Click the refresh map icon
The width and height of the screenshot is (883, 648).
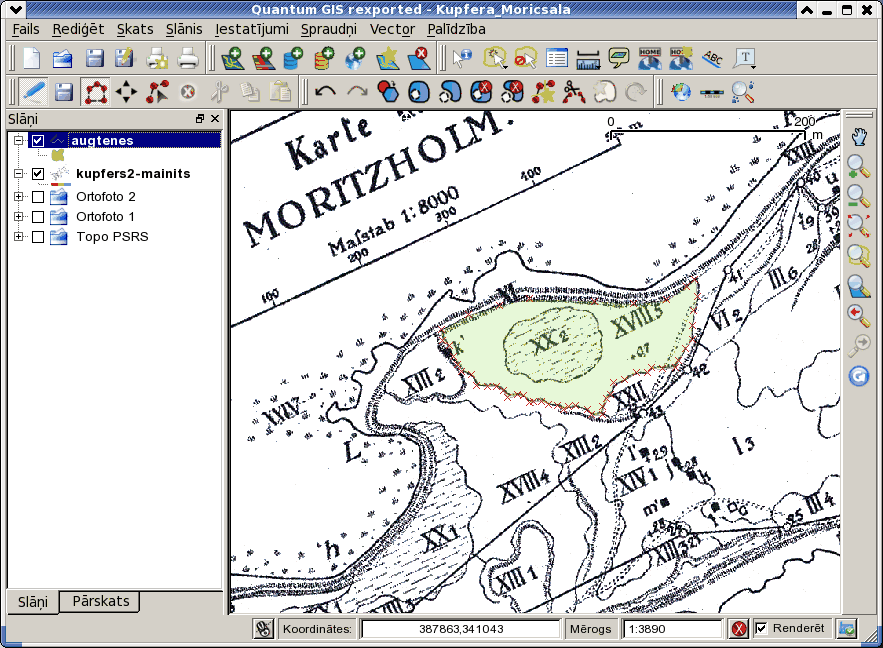point(859,376)
